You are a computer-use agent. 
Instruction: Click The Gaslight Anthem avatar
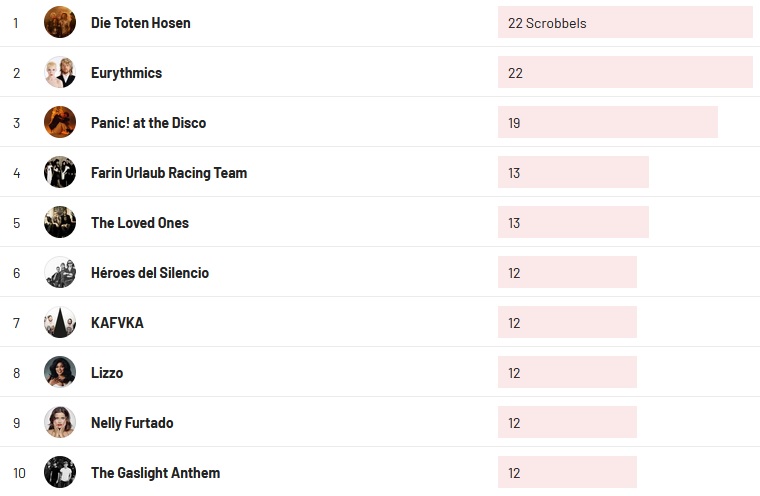tap(60, 472)
